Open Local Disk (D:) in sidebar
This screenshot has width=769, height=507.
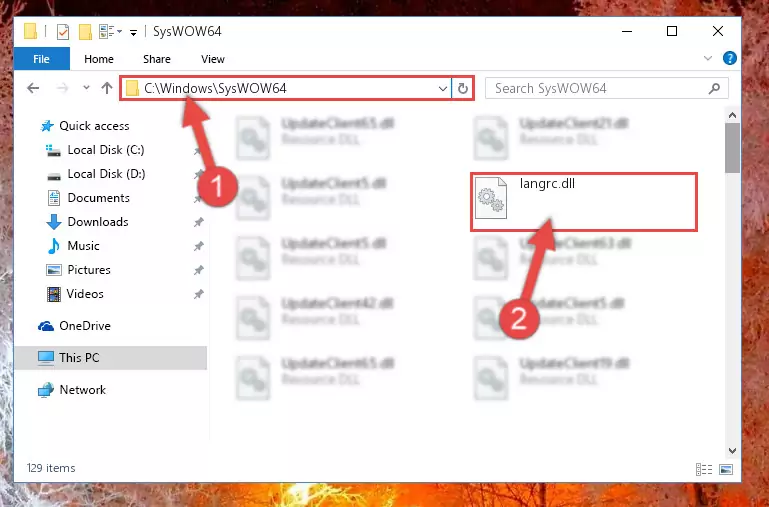coord(106,174)
